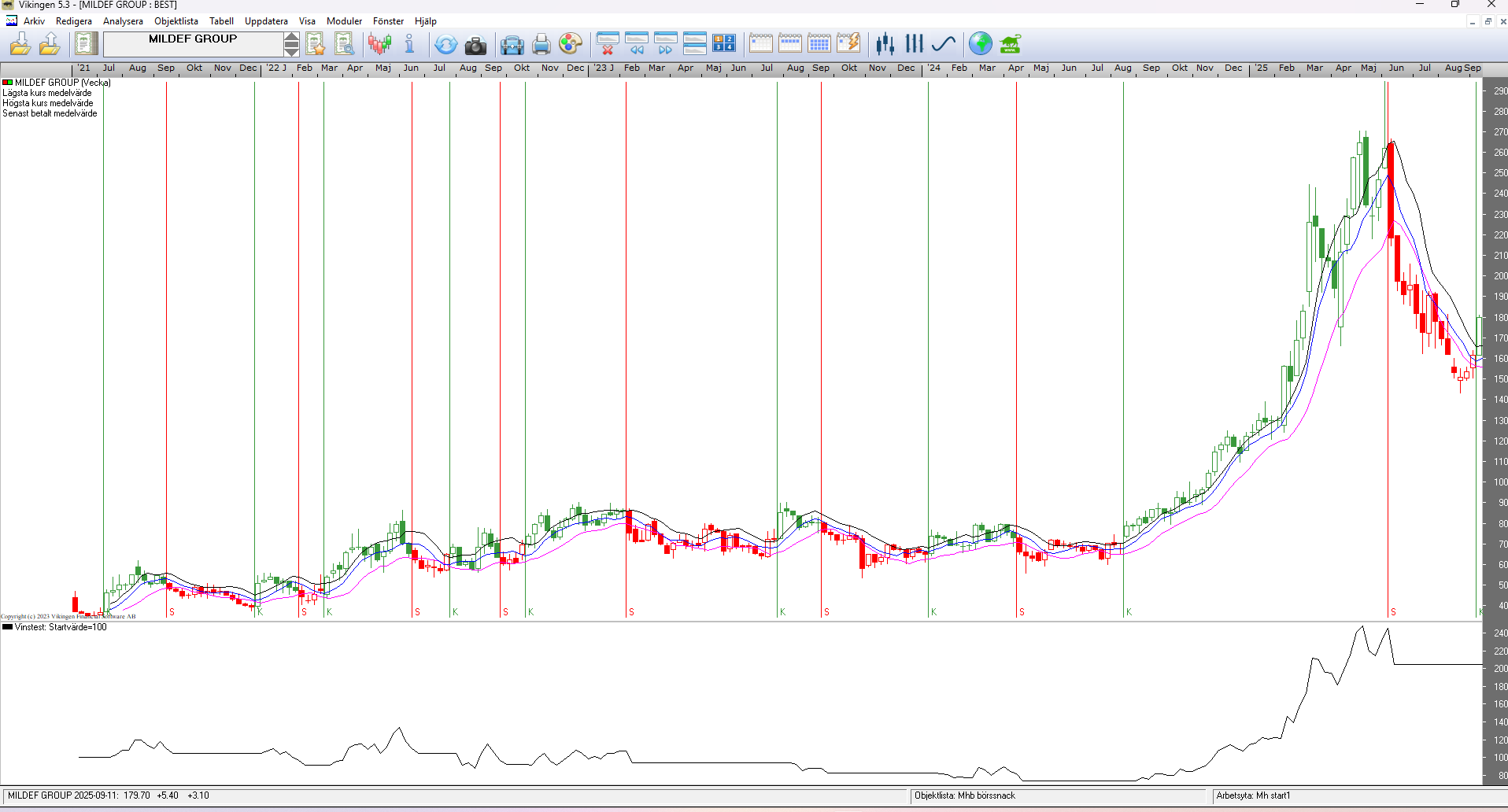1508x812 pixels.
Task: Minimize the inner chart window
Action: pyautogui.click(x=1473, y=21)
